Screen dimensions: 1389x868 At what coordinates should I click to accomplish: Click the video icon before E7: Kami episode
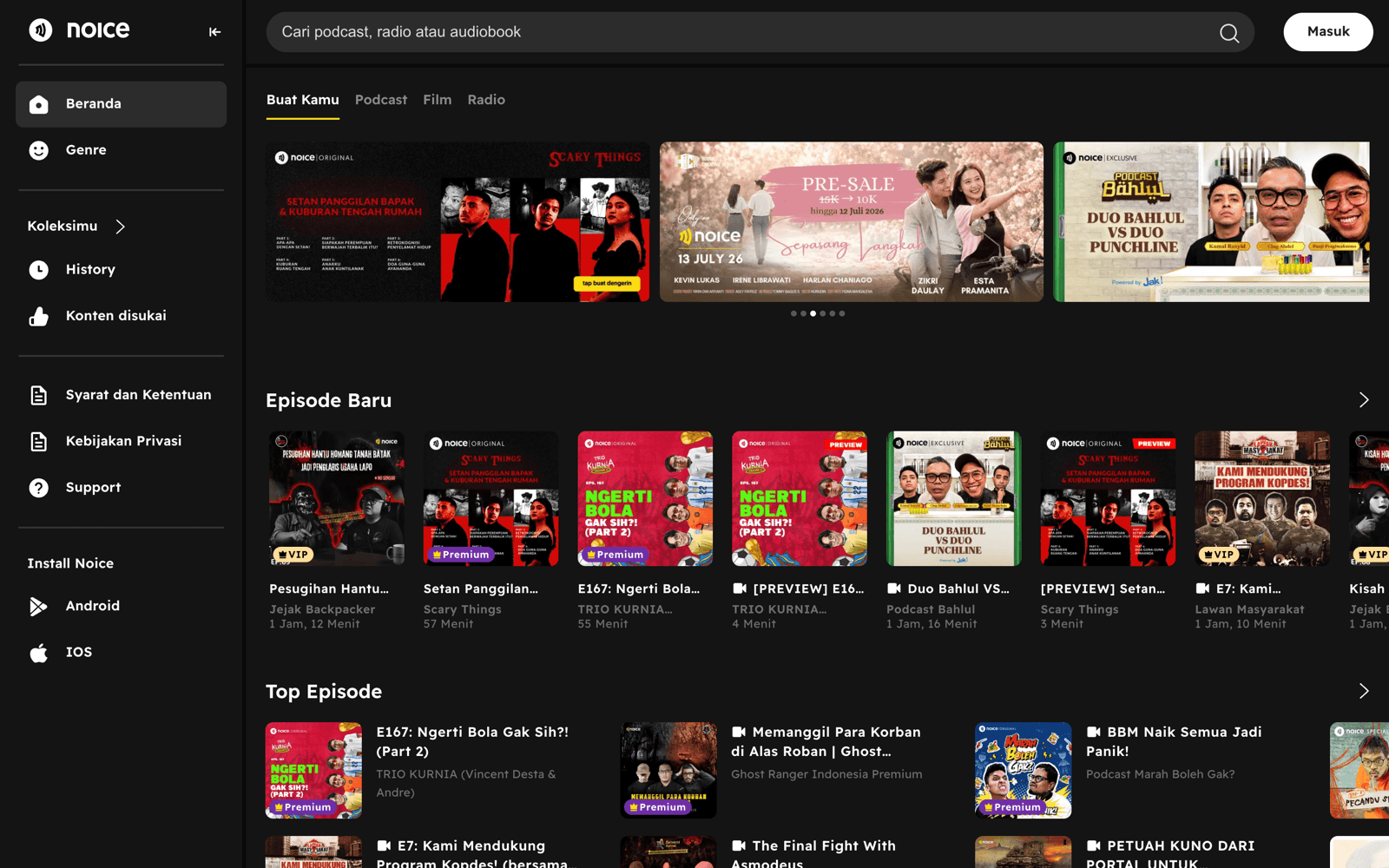pyautogui.click(x=1202, y=589)
